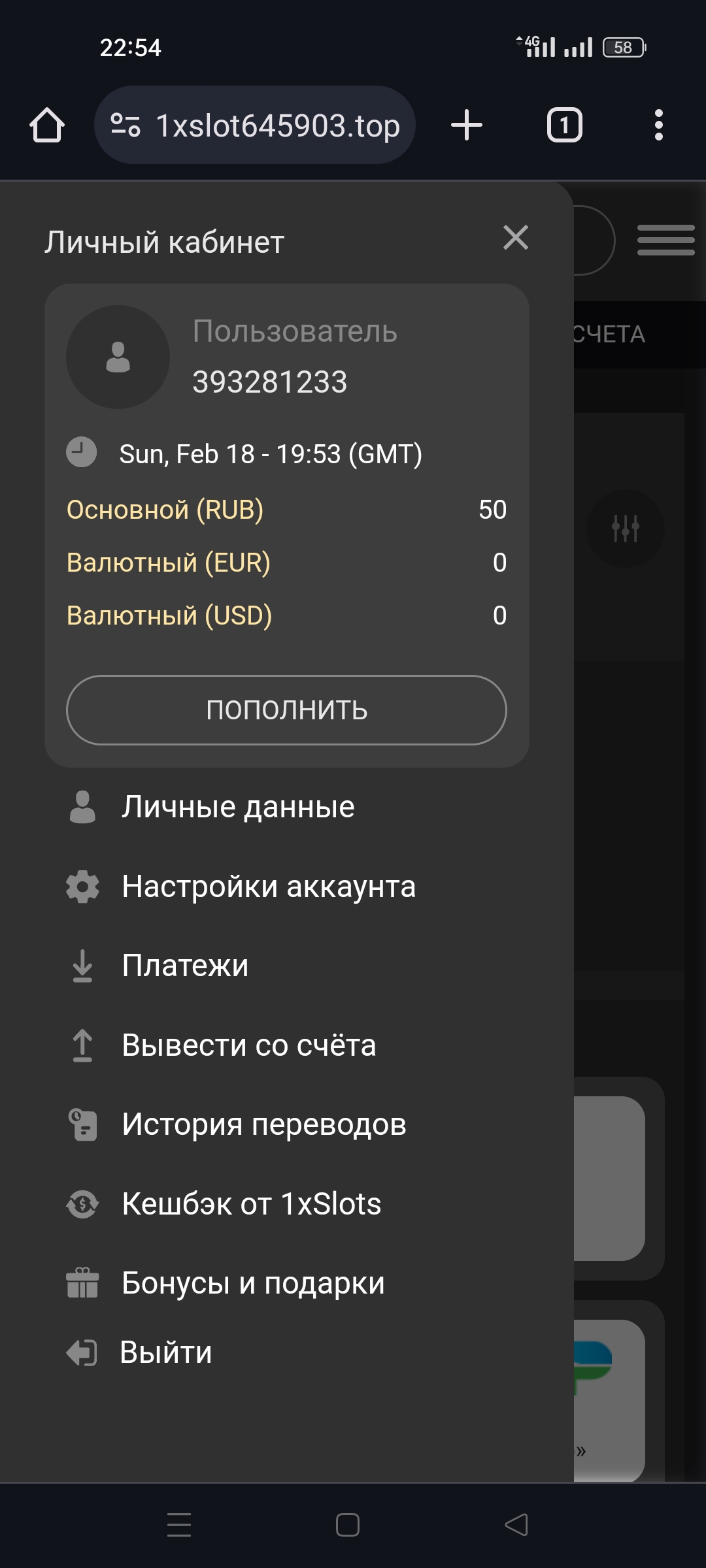This screenshot has height=1568, width=706.
Task: Open Бонусы и подарки
Action: tap(253, 1282)
